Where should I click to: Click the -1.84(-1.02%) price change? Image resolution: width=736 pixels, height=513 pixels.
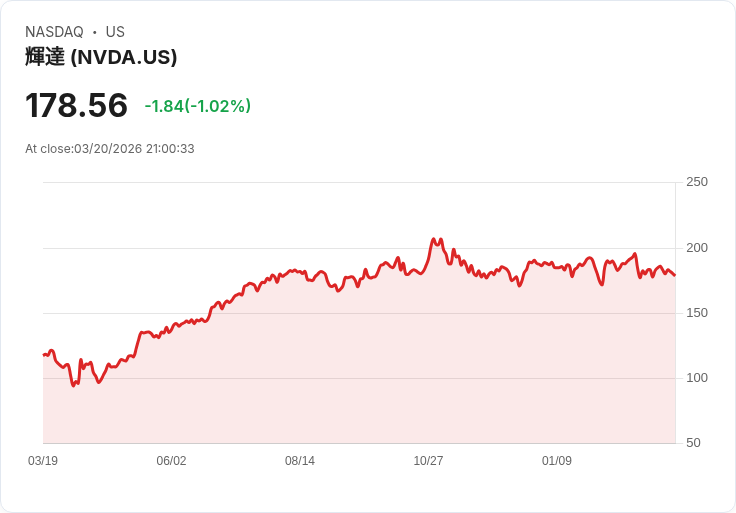click(x=197, y=106)
